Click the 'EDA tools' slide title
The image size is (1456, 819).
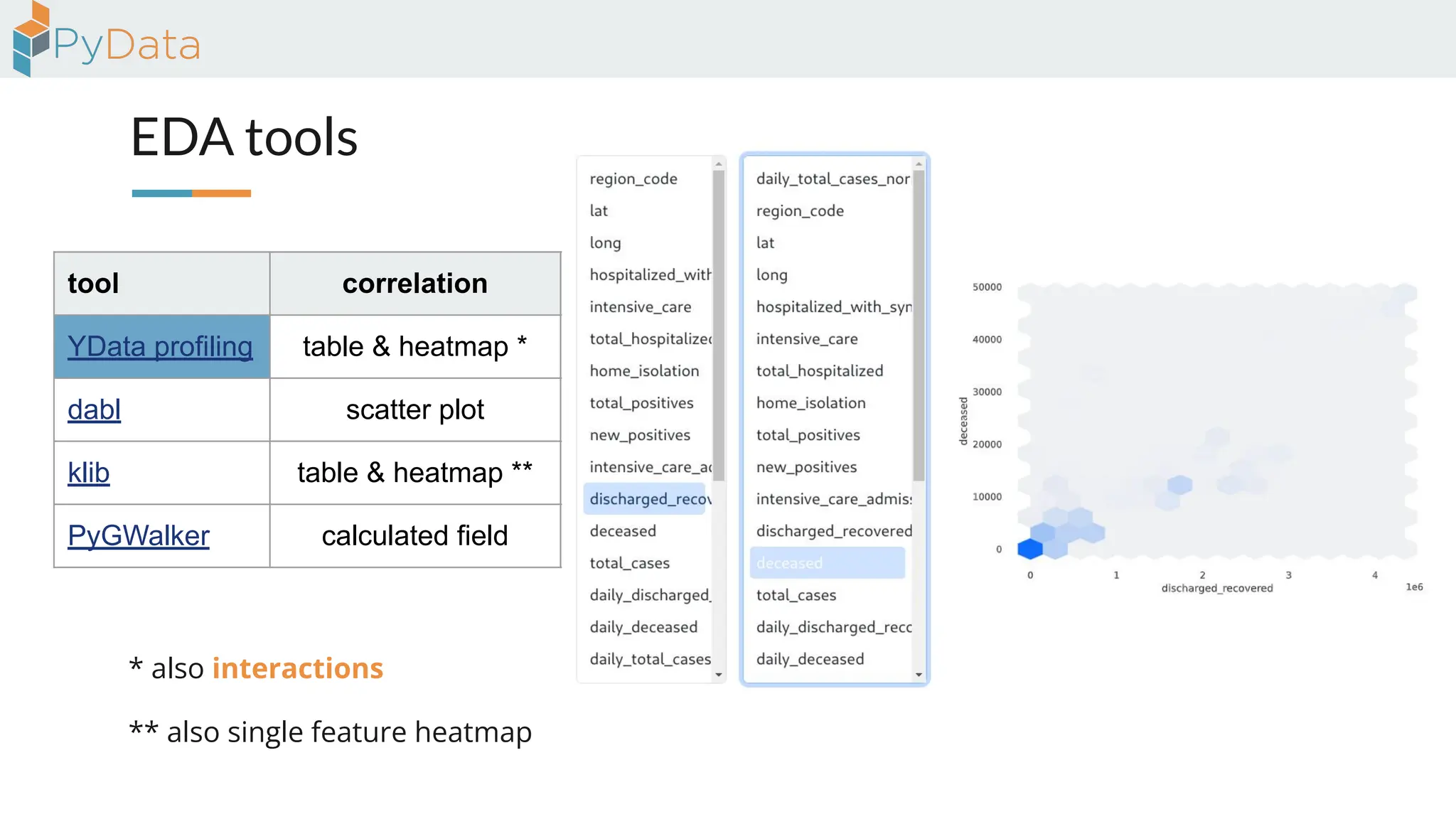click(244, 136)
